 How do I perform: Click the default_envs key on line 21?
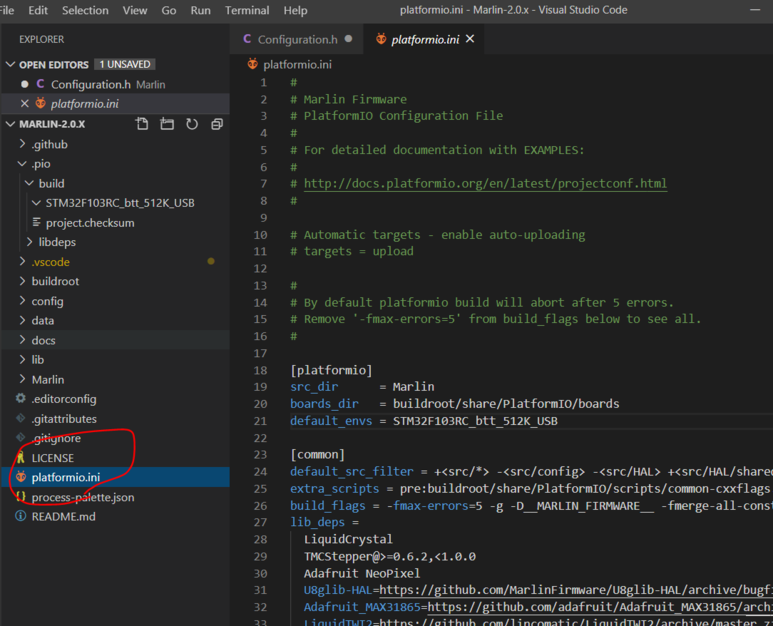pyautogui.click(x=331, y=421)
